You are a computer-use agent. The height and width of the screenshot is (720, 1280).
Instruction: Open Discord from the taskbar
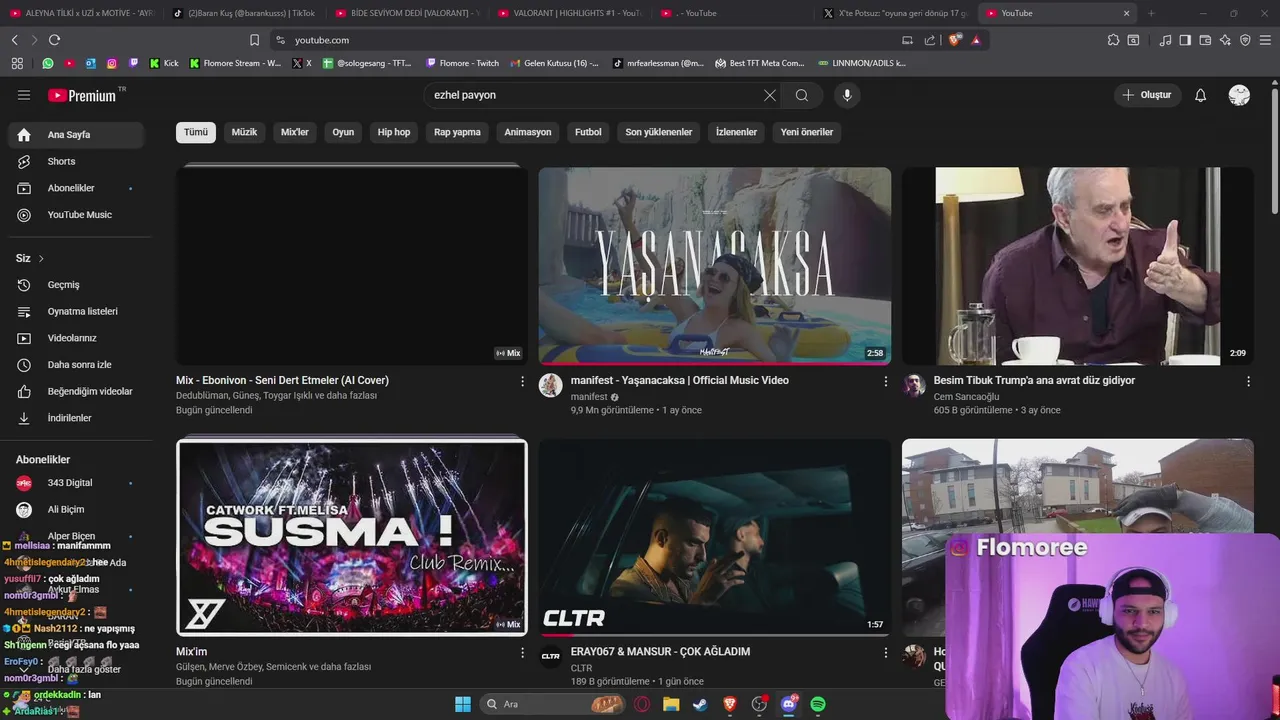click(789, 704)
